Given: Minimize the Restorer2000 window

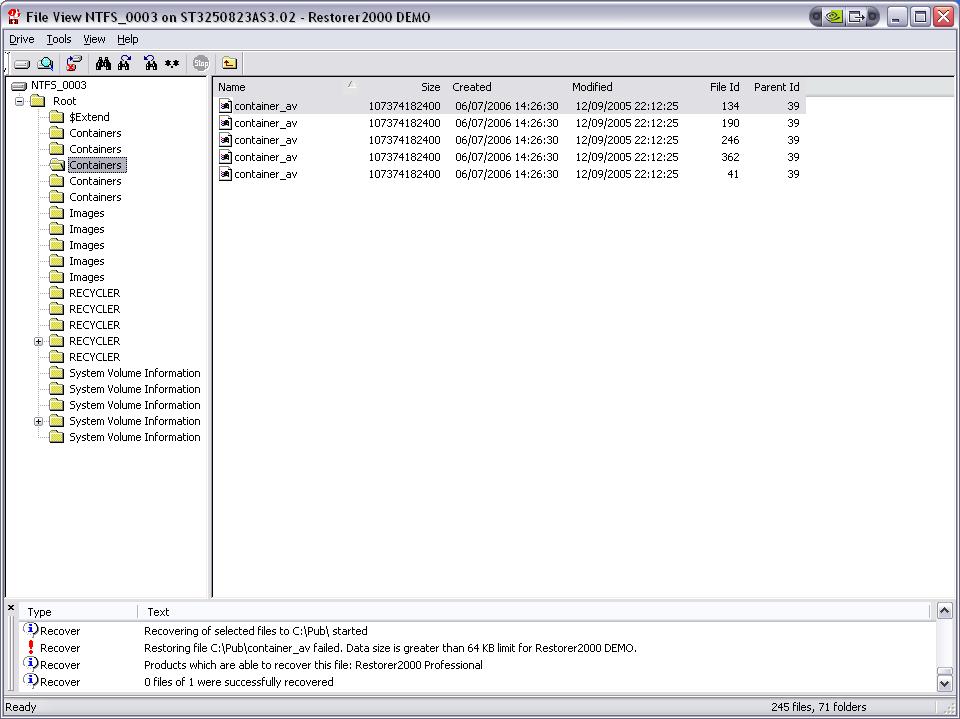Looking at the screenshot, I should coord(896,17).
